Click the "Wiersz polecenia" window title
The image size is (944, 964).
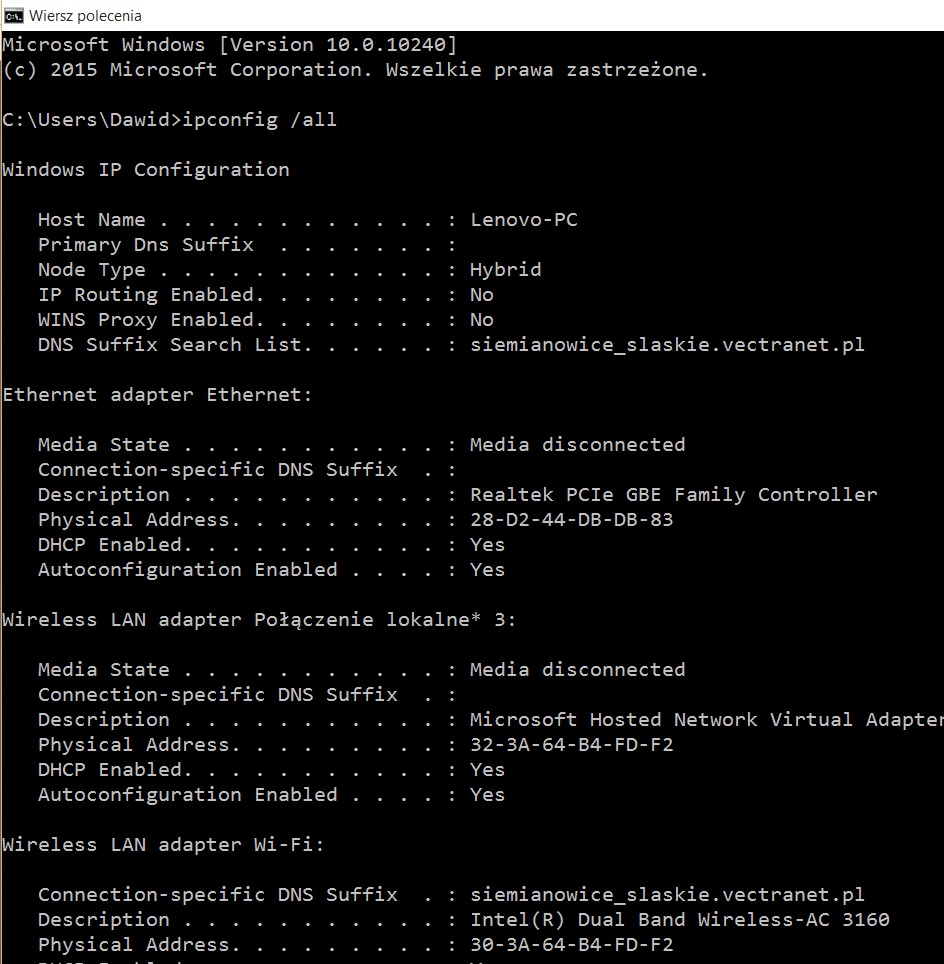[x=85, y=15]
